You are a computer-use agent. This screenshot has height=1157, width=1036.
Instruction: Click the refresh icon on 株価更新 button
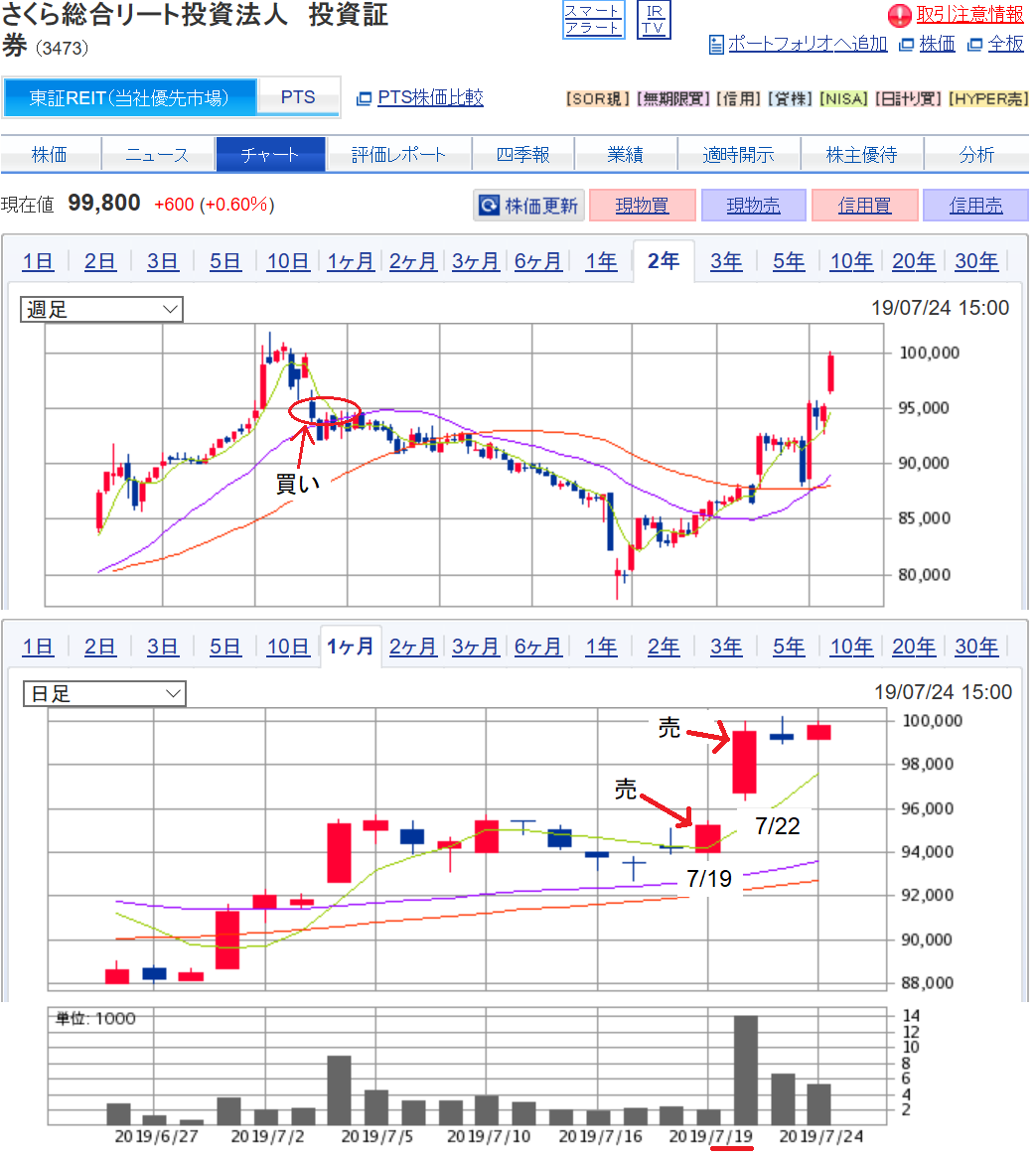click(x=489, y=206)
